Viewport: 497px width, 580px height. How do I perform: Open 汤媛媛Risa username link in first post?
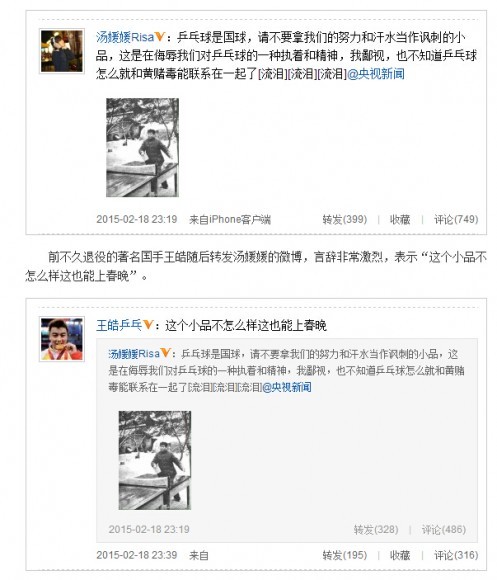click(125, 37)
